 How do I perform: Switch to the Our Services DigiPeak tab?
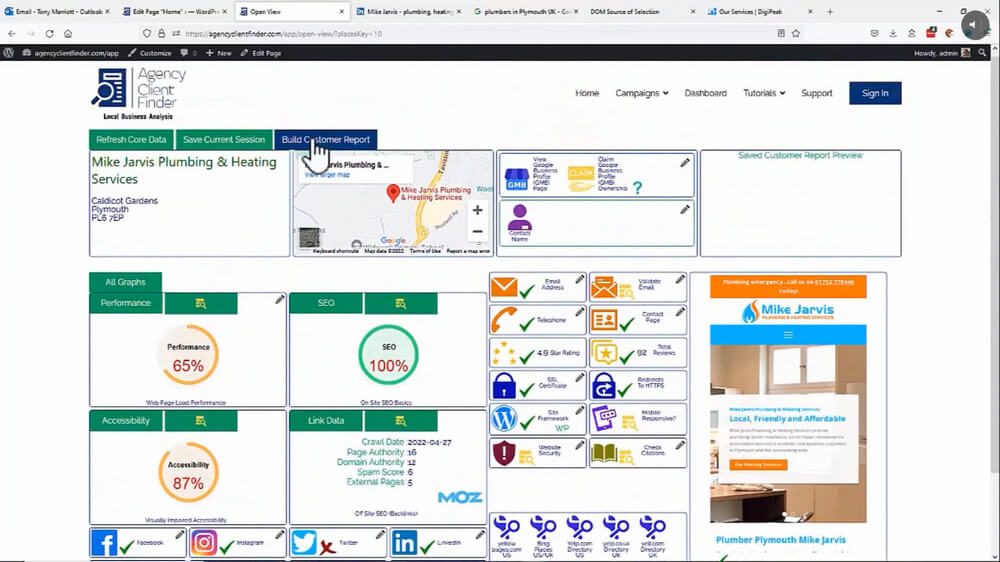[x=759, y=11]
